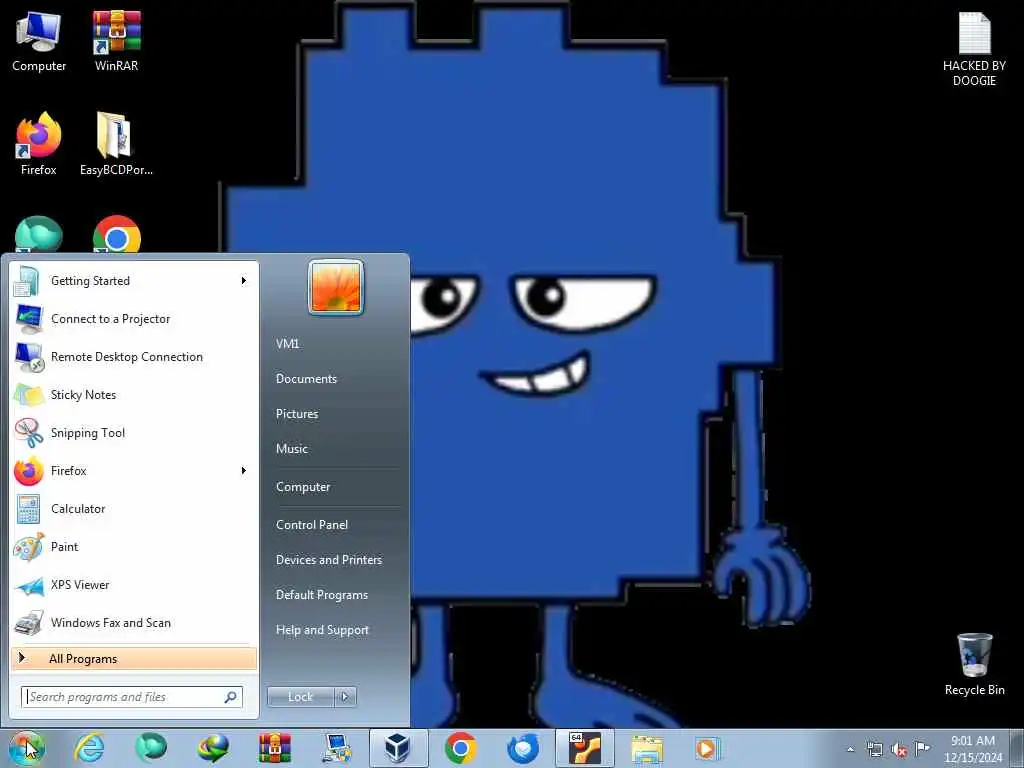Launch Paint from Start menu
This screenshot has width=1024, height=768.
click(134, 547)
